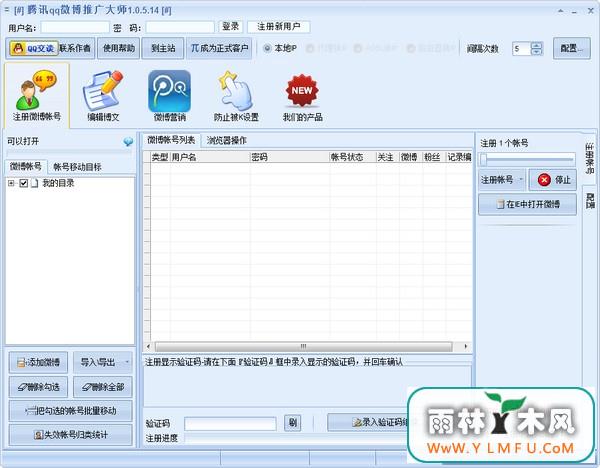Open the 注册条件 vertical side tab

click(590, 158)
